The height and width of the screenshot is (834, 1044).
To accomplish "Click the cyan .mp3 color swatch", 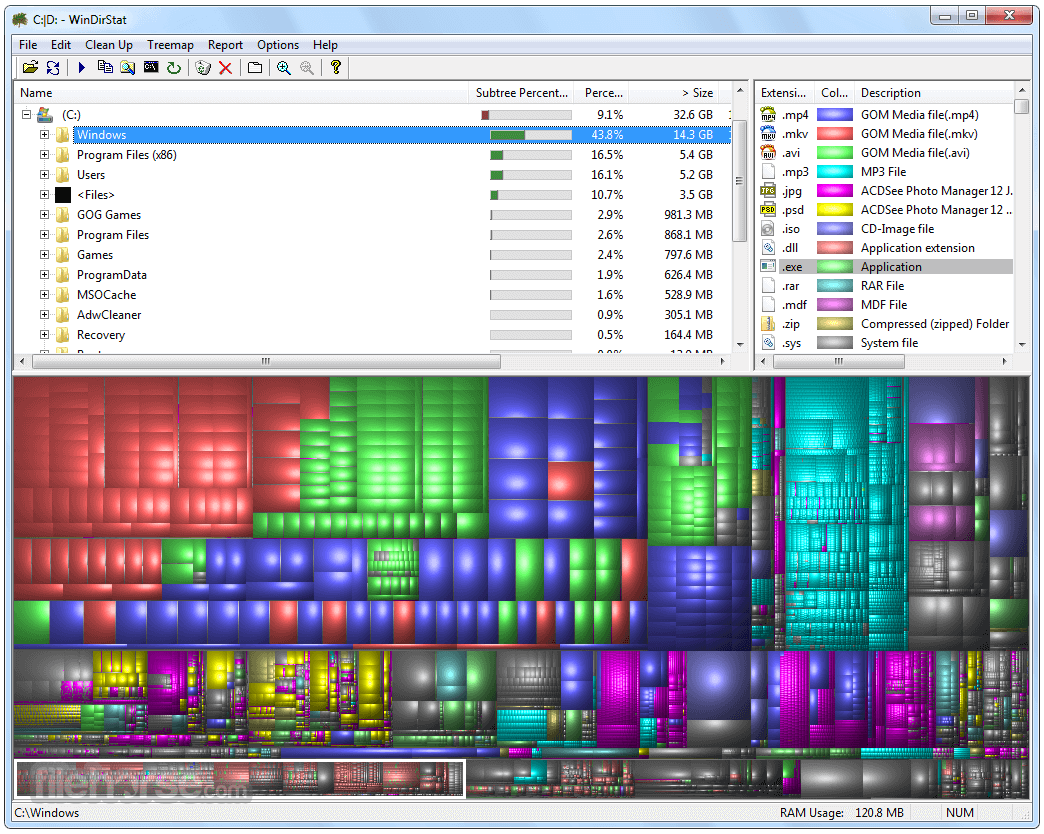I will tap(834, 172).
